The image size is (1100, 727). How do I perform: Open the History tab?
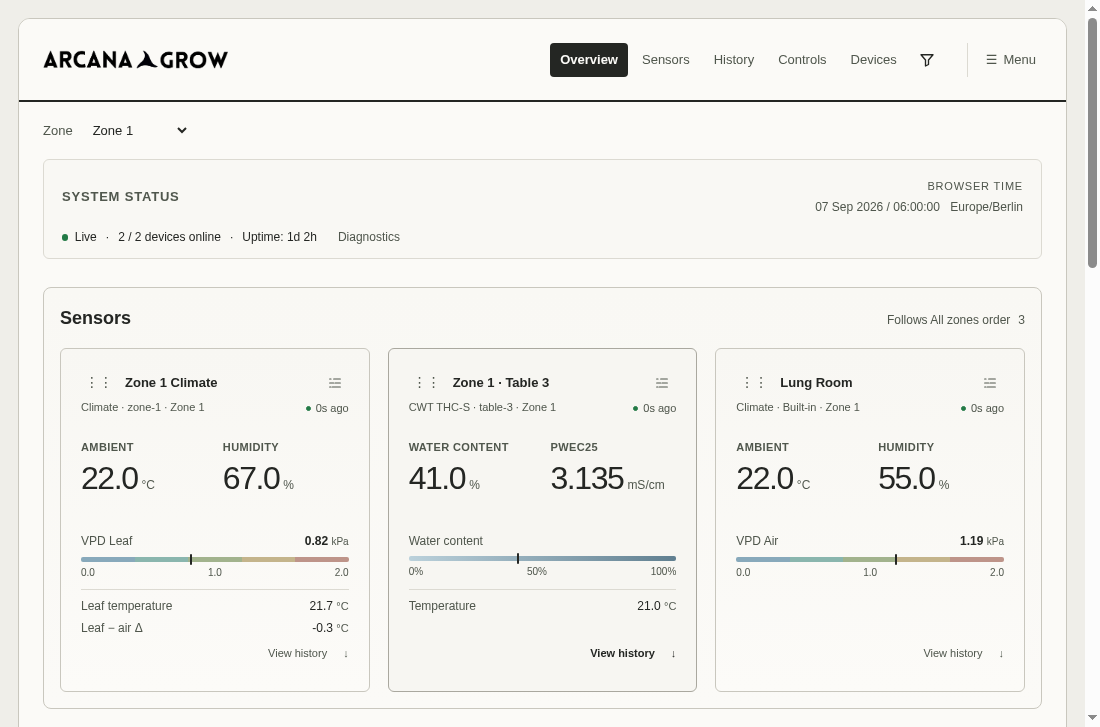tap(734, 60)
